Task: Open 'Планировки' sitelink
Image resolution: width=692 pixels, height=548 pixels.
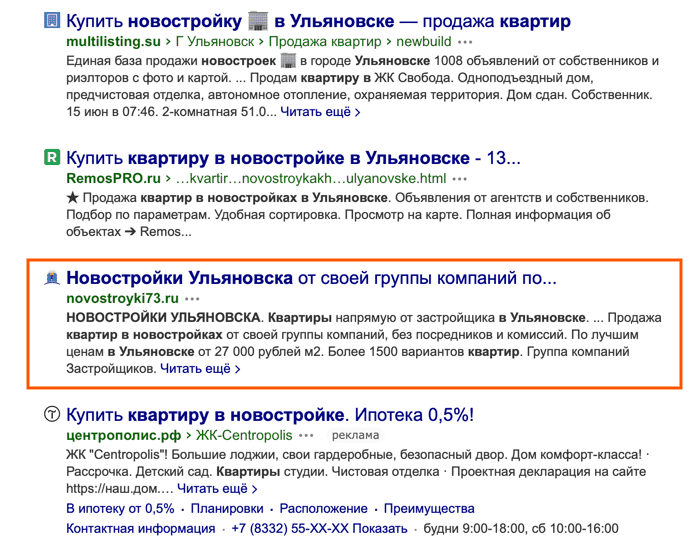Action: pyautogui.click(x=227, y=508)
